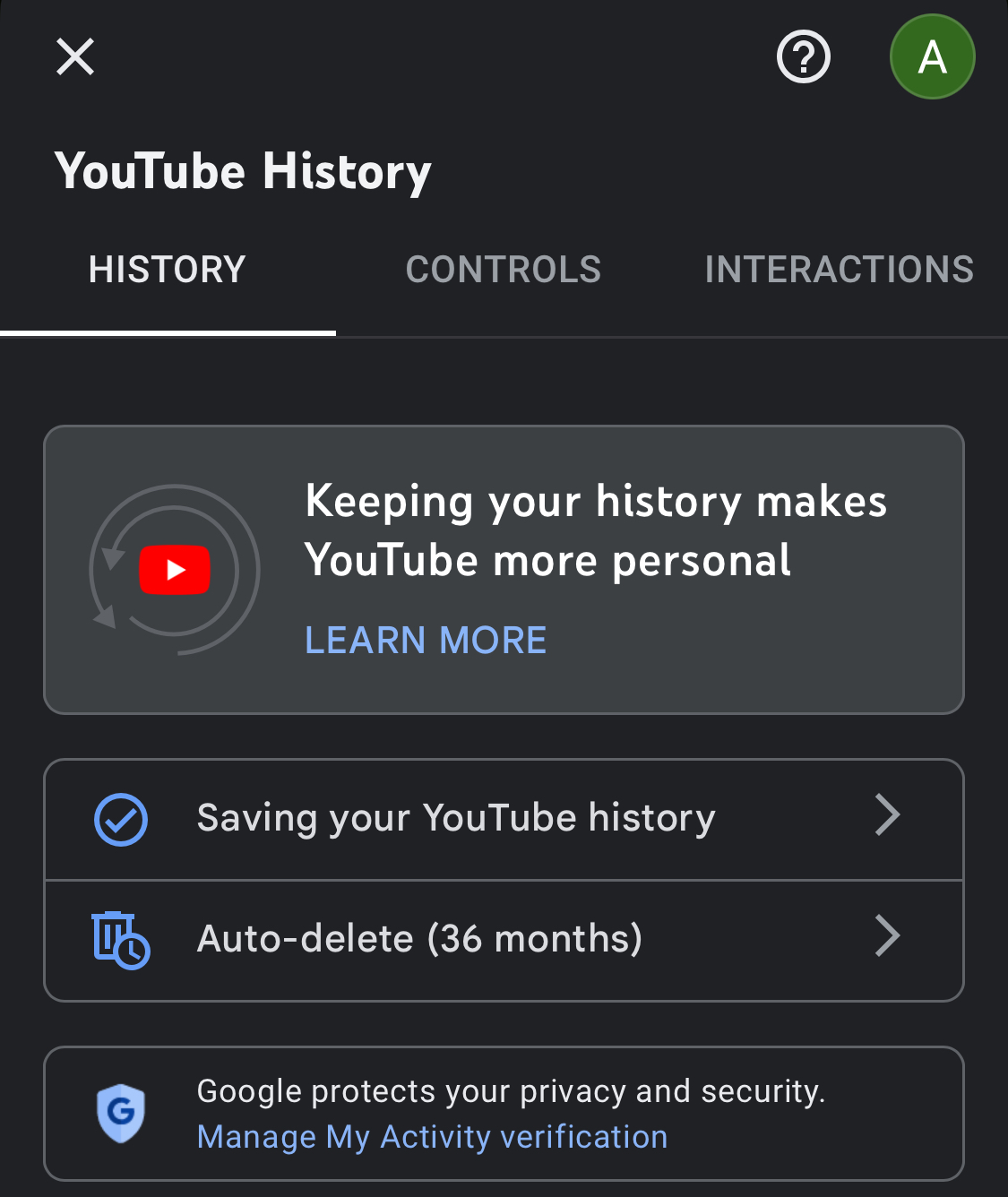Click the Google shield privacy icon
The image size is (1008, 1197).
[121, 1113]
